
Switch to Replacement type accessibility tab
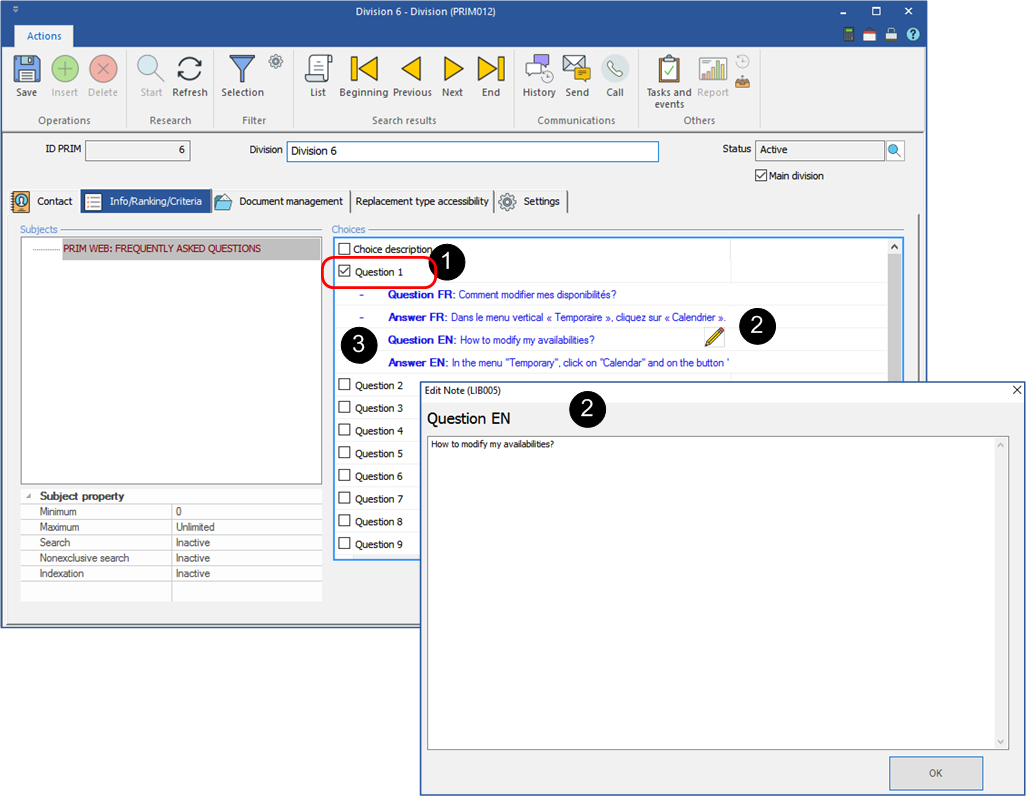tap(422, 202)
